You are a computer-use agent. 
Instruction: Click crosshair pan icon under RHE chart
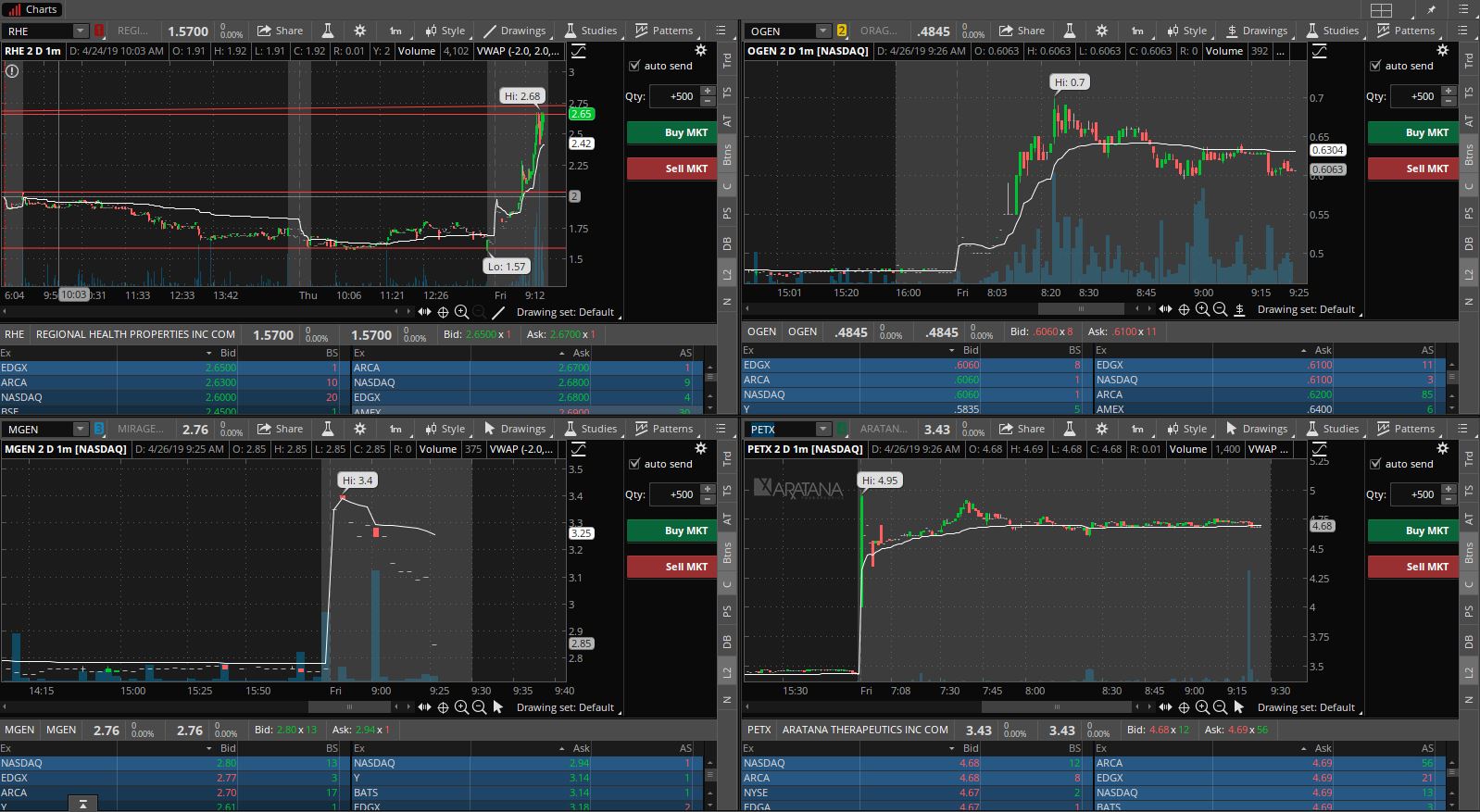pos(443,312)
